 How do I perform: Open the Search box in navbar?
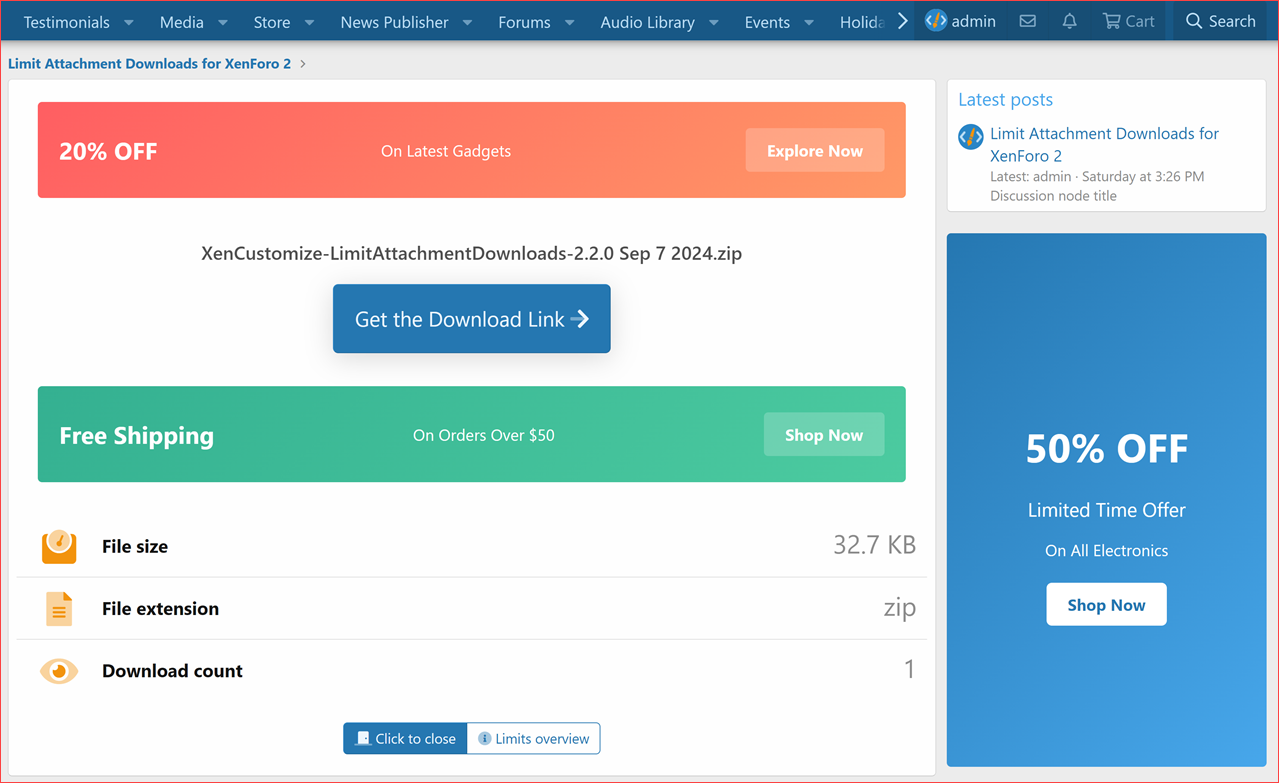1220,21
